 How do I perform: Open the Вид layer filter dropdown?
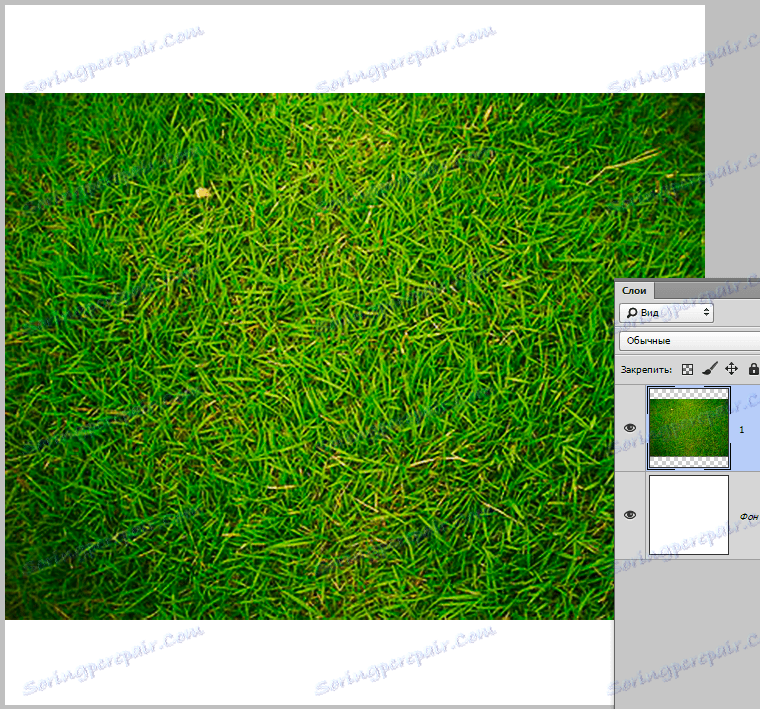pyautogui.click(x=666, y=313)
